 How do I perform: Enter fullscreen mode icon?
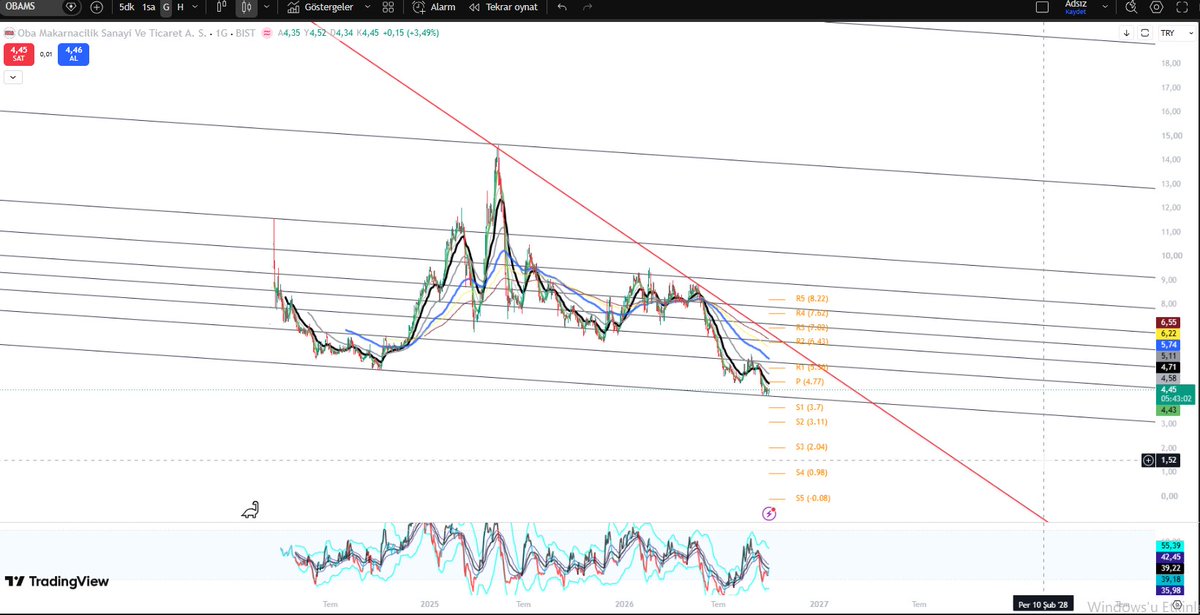point(1182,7)
